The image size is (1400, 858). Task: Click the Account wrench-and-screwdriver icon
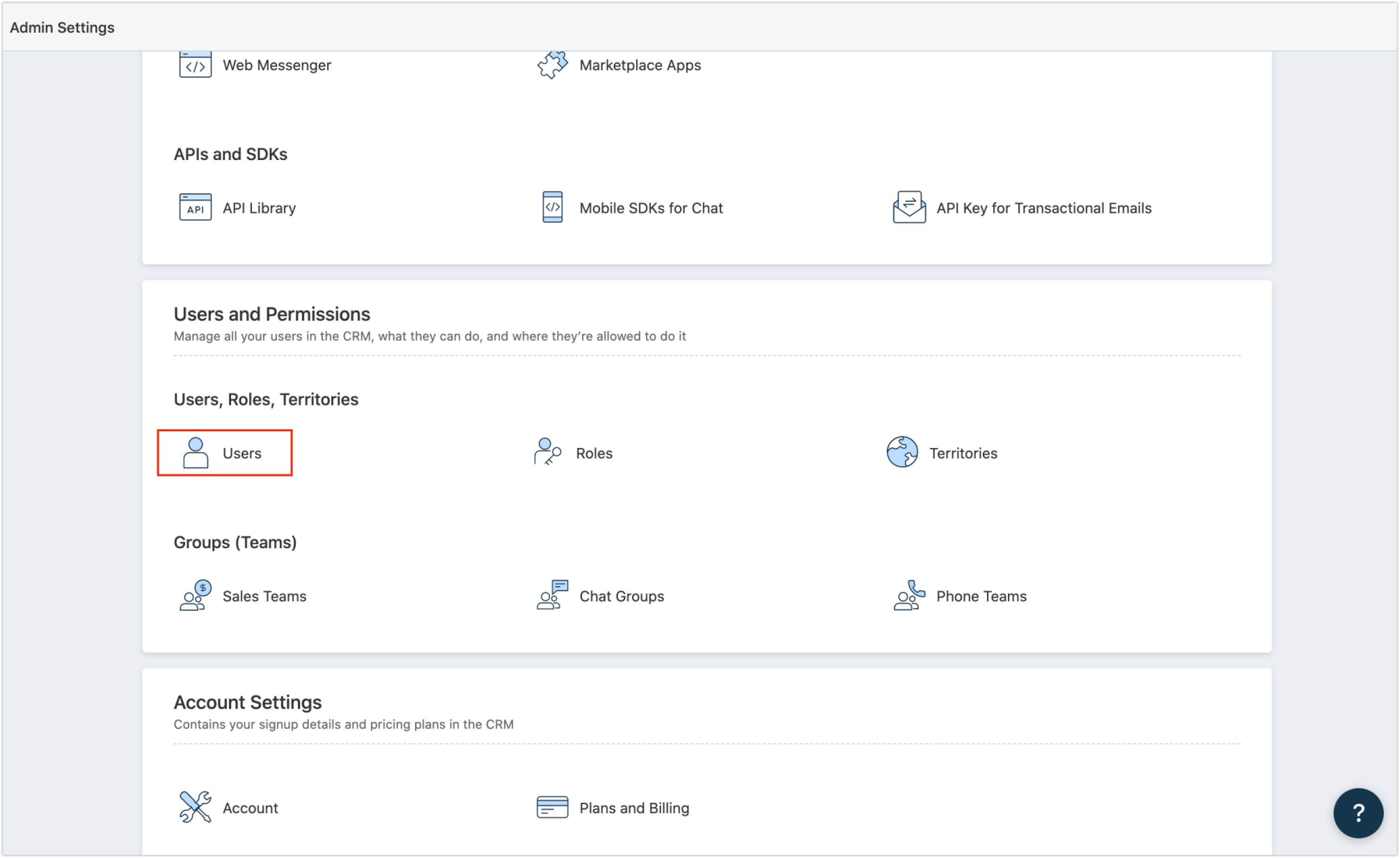click(x=195, y=807)
